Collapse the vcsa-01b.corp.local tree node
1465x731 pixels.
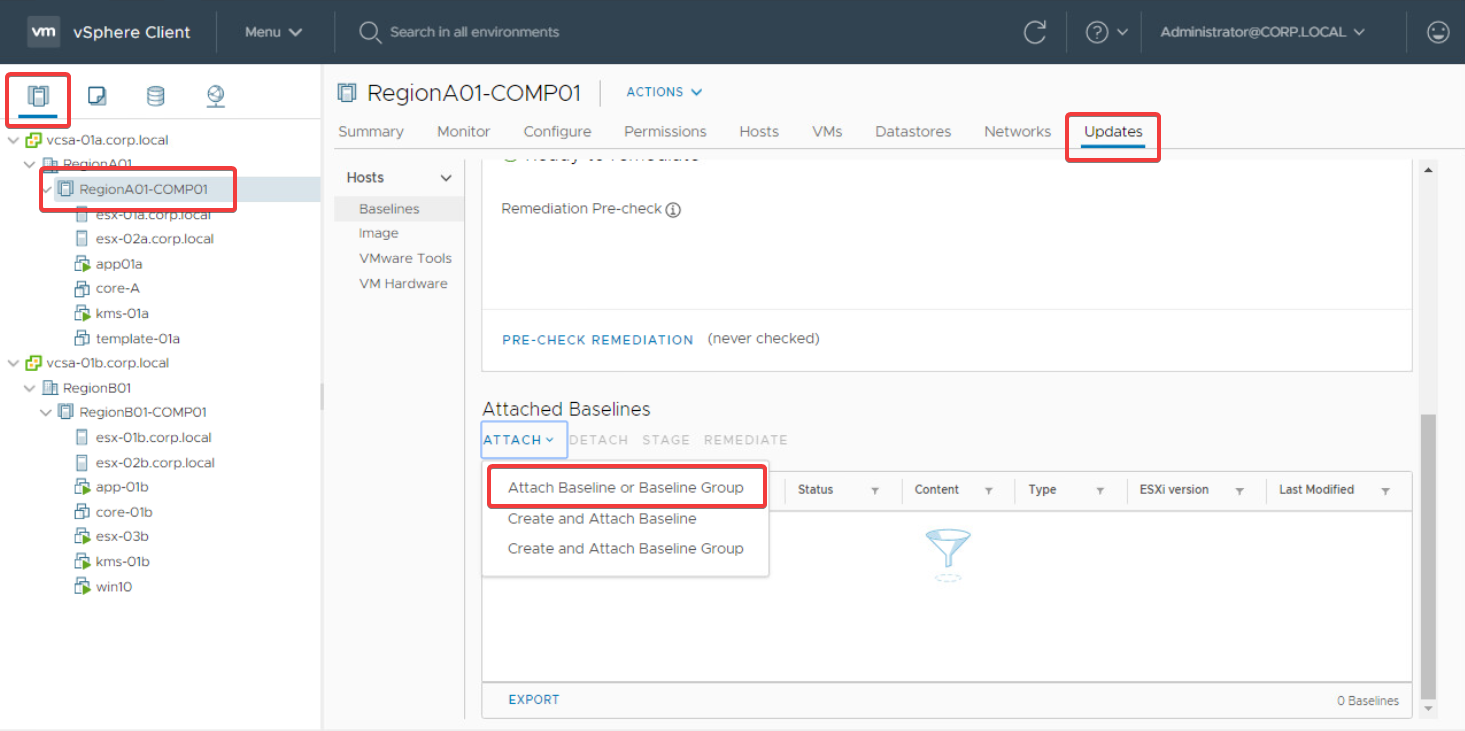[x=13, y=363]
